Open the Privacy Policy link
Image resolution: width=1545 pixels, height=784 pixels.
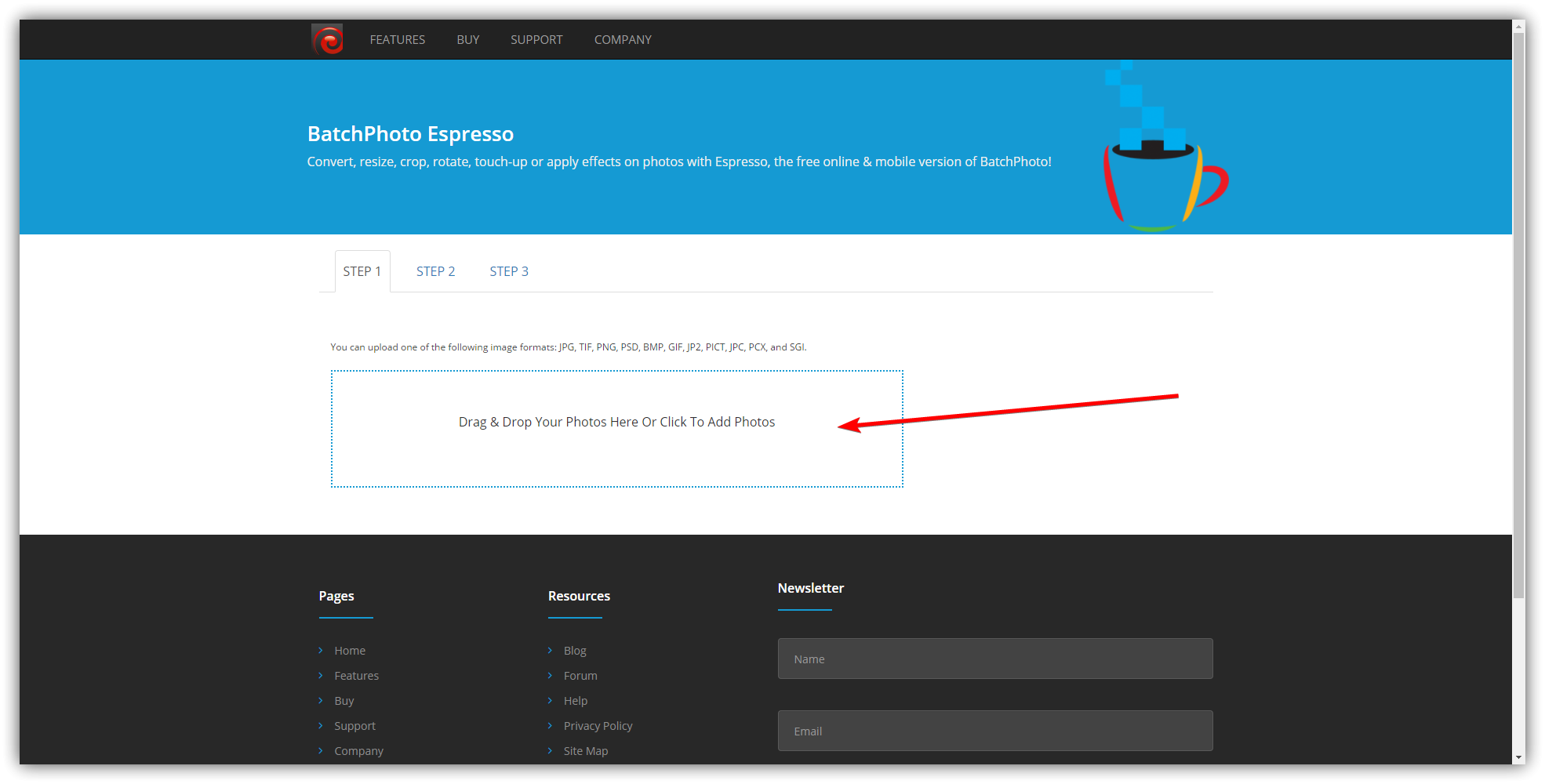tap(598, 726)
